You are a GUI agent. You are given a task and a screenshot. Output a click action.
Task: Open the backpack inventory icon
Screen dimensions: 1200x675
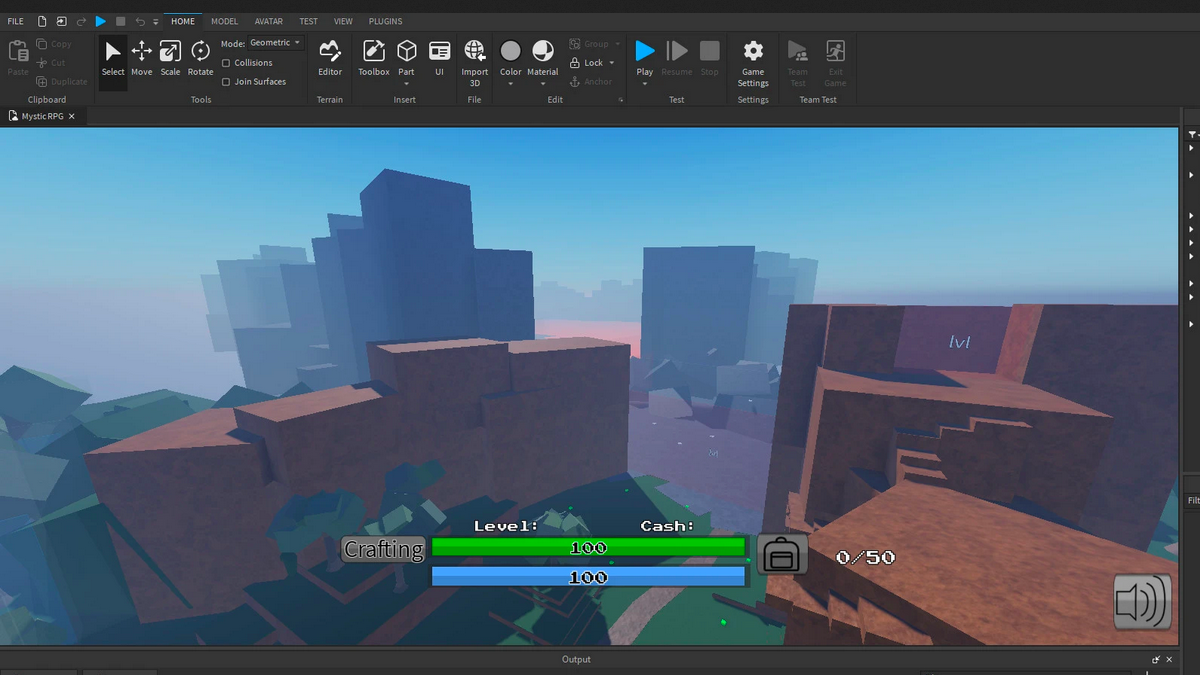(x=782, y=555)
